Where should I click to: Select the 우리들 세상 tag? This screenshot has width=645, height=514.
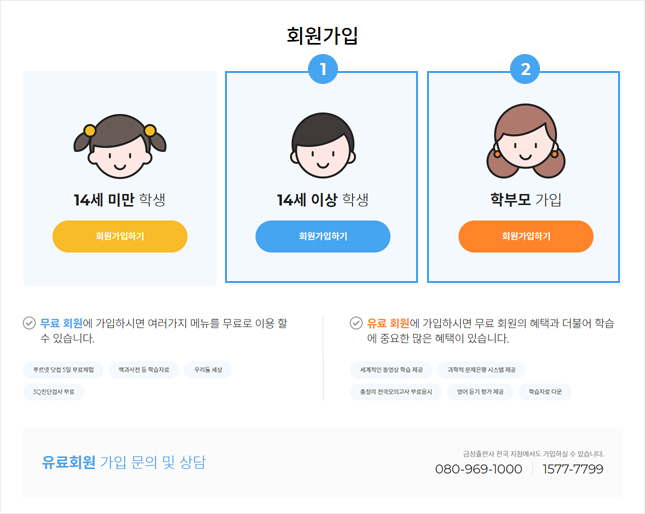click(x=208, y=370)
